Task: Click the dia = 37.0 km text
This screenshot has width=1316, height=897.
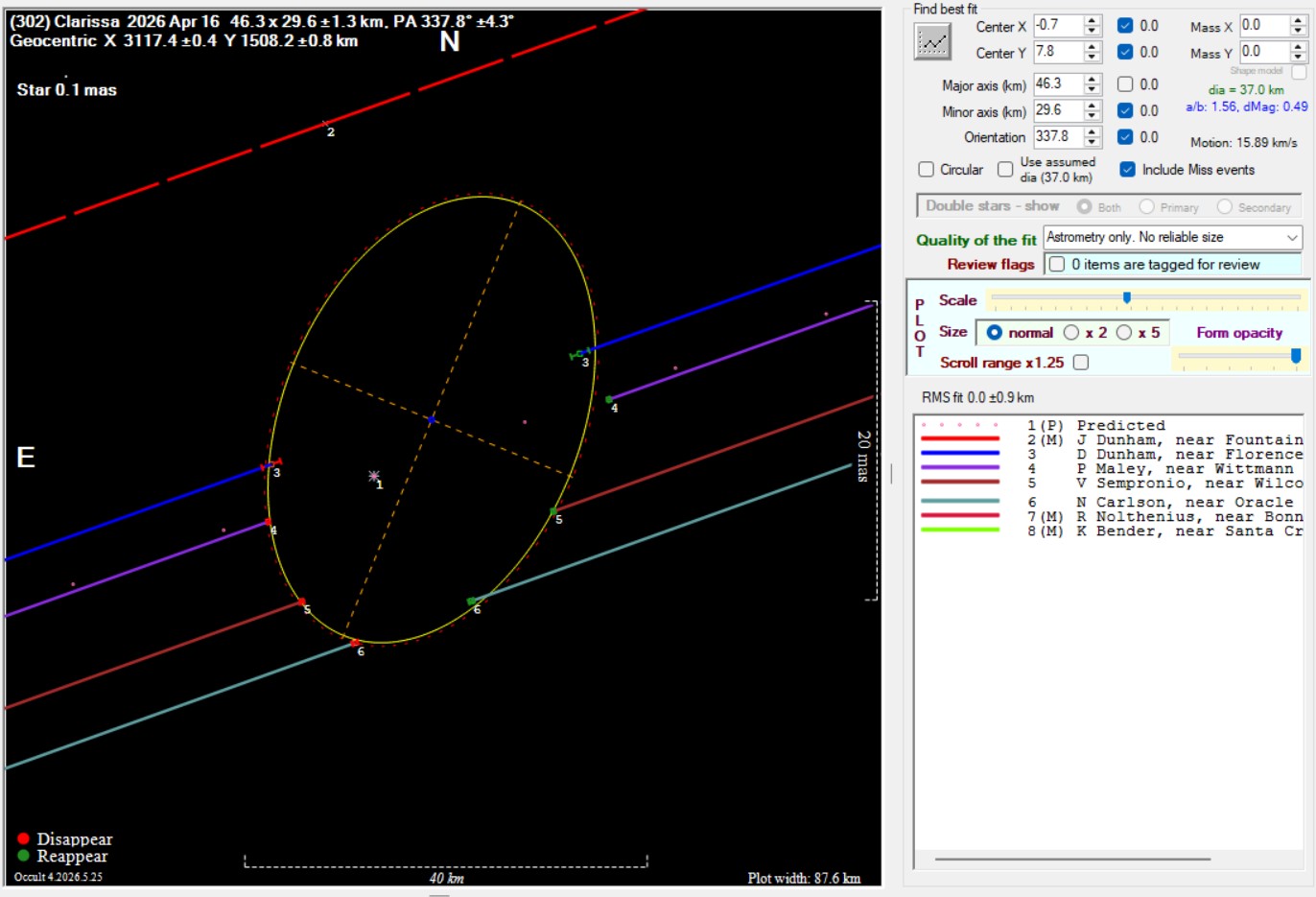Action: click(x=1246, y=89)
